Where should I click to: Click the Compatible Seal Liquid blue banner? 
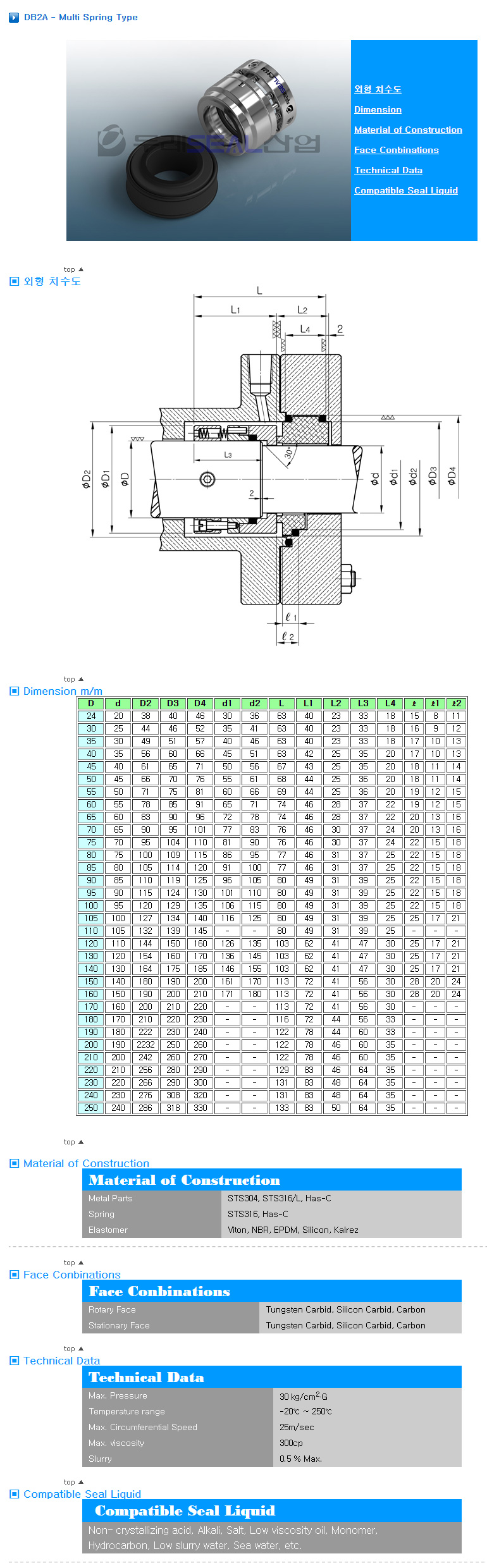pos(272,1510)
